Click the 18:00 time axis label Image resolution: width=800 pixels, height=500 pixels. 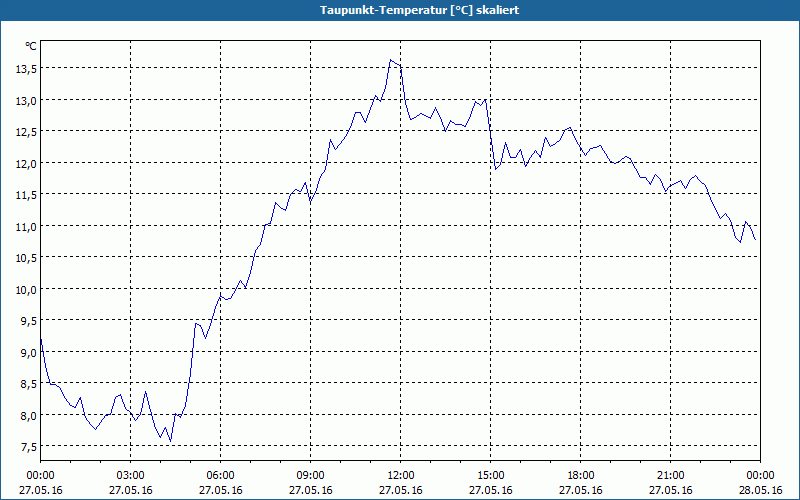tap(581, 476)
